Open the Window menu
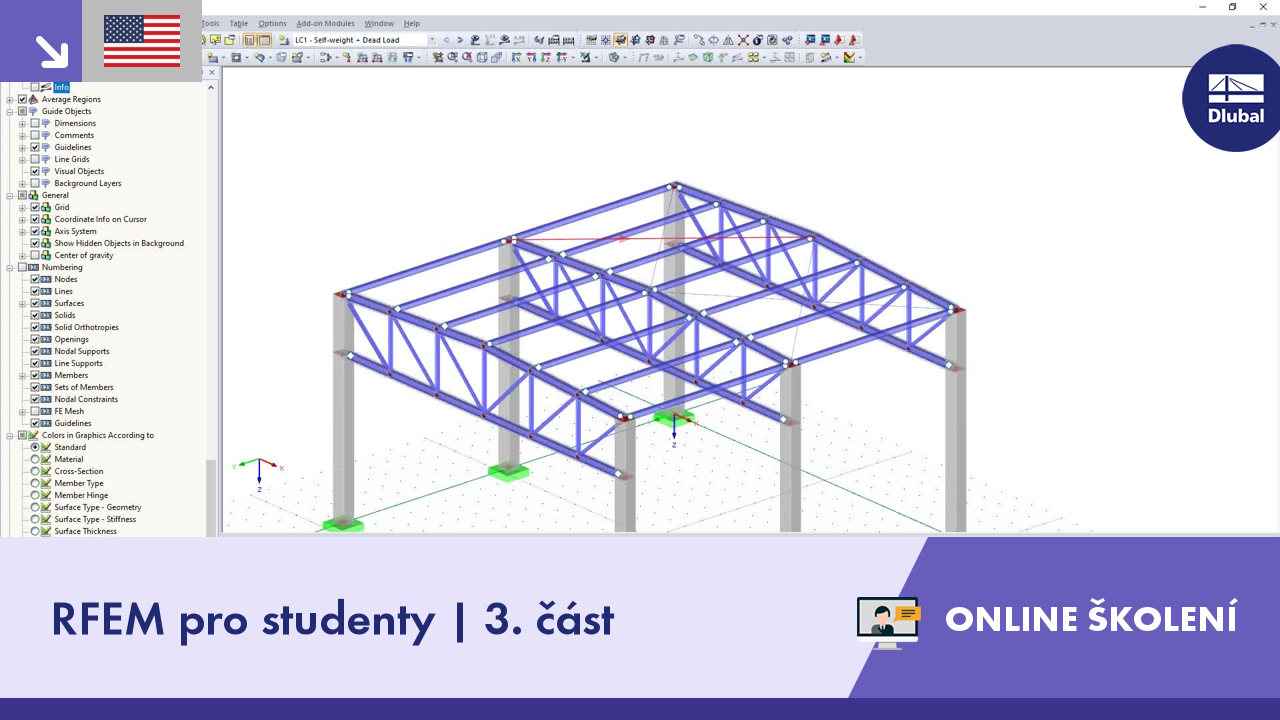 [x=379, y=23]
